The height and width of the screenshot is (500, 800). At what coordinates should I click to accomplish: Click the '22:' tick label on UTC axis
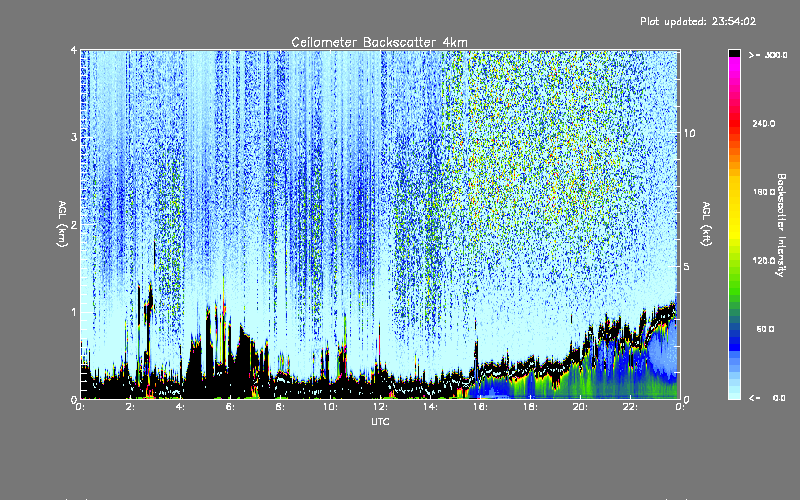coord(630,407)
